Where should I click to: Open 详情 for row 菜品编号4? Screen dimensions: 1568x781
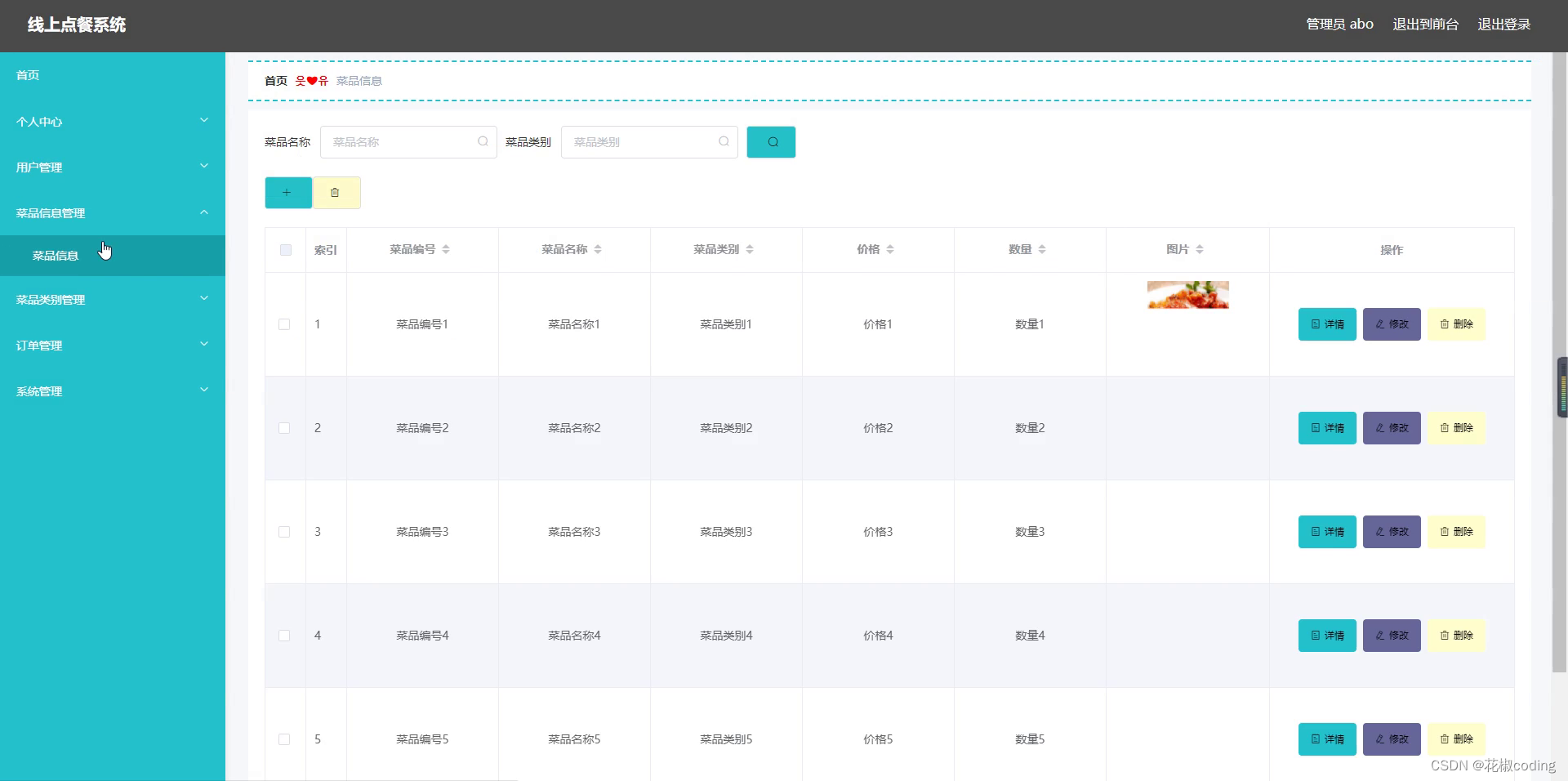[x=1327, y=636]
